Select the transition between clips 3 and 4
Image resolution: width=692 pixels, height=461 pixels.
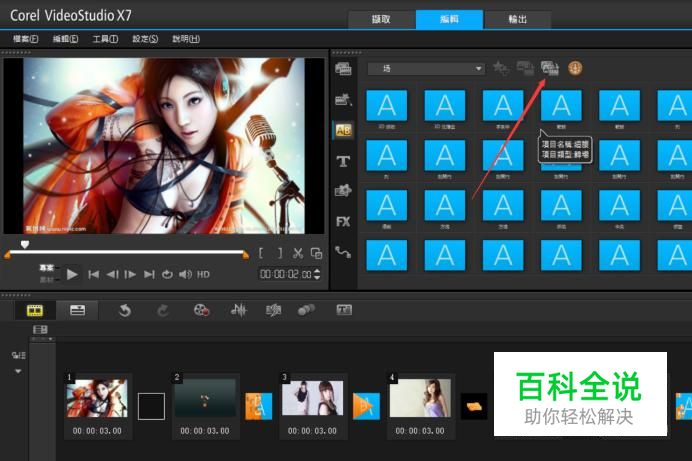(x=366, y=406)
